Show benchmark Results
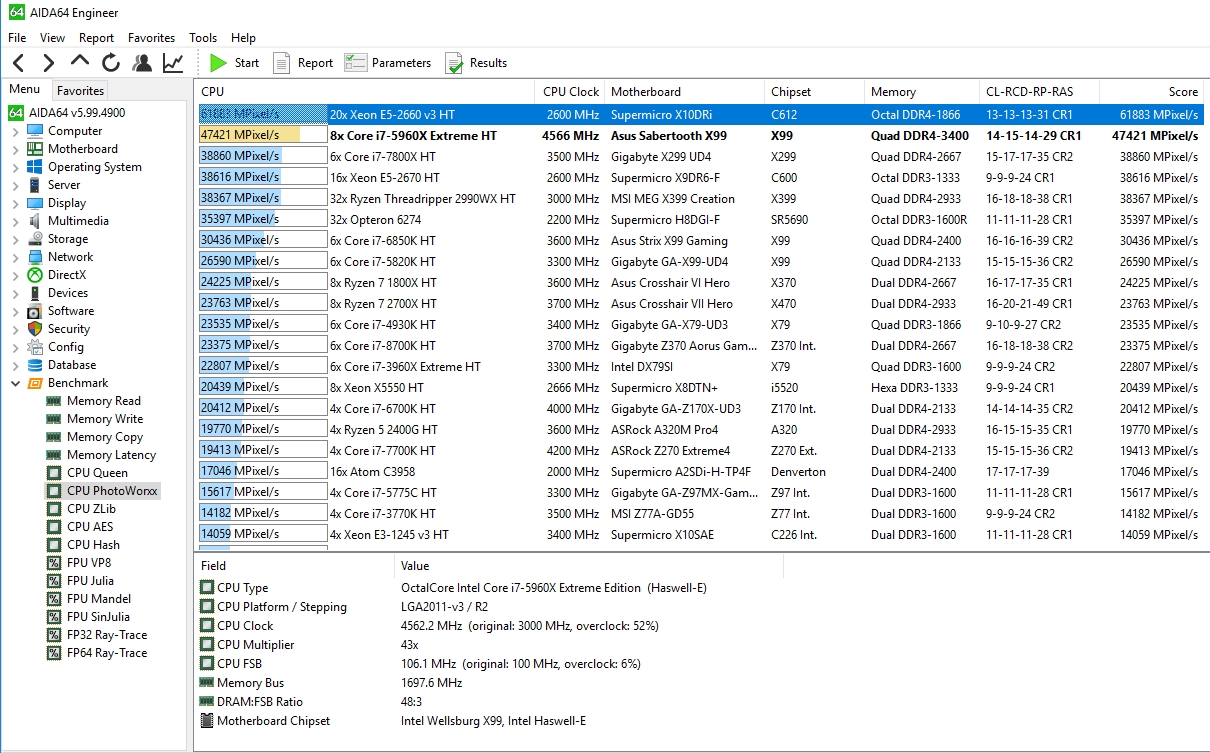This screenshot has width=1210, height=753. 476,63
